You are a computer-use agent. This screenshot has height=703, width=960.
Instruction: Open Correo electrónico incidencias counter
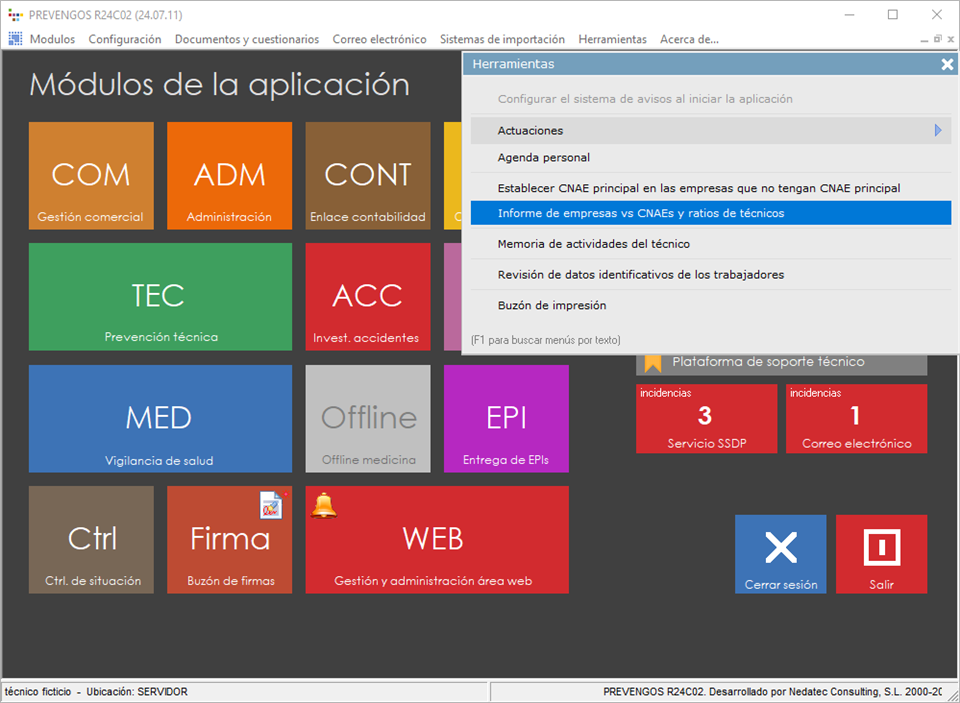856,419
